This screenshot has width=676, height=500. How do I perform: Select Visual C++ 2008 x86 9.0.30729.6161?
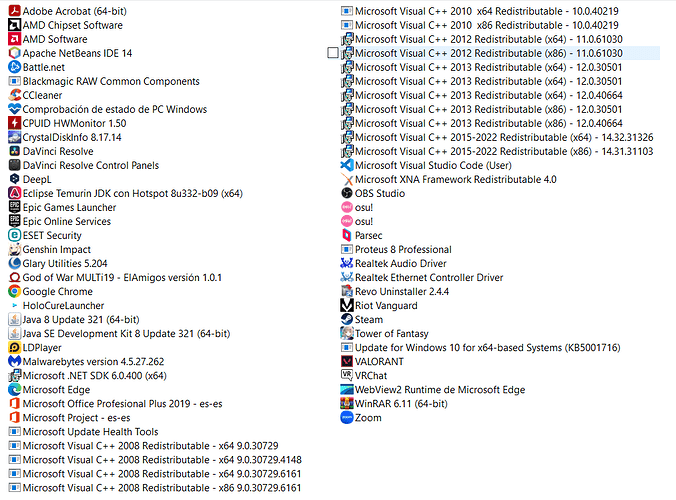[155, 488]
